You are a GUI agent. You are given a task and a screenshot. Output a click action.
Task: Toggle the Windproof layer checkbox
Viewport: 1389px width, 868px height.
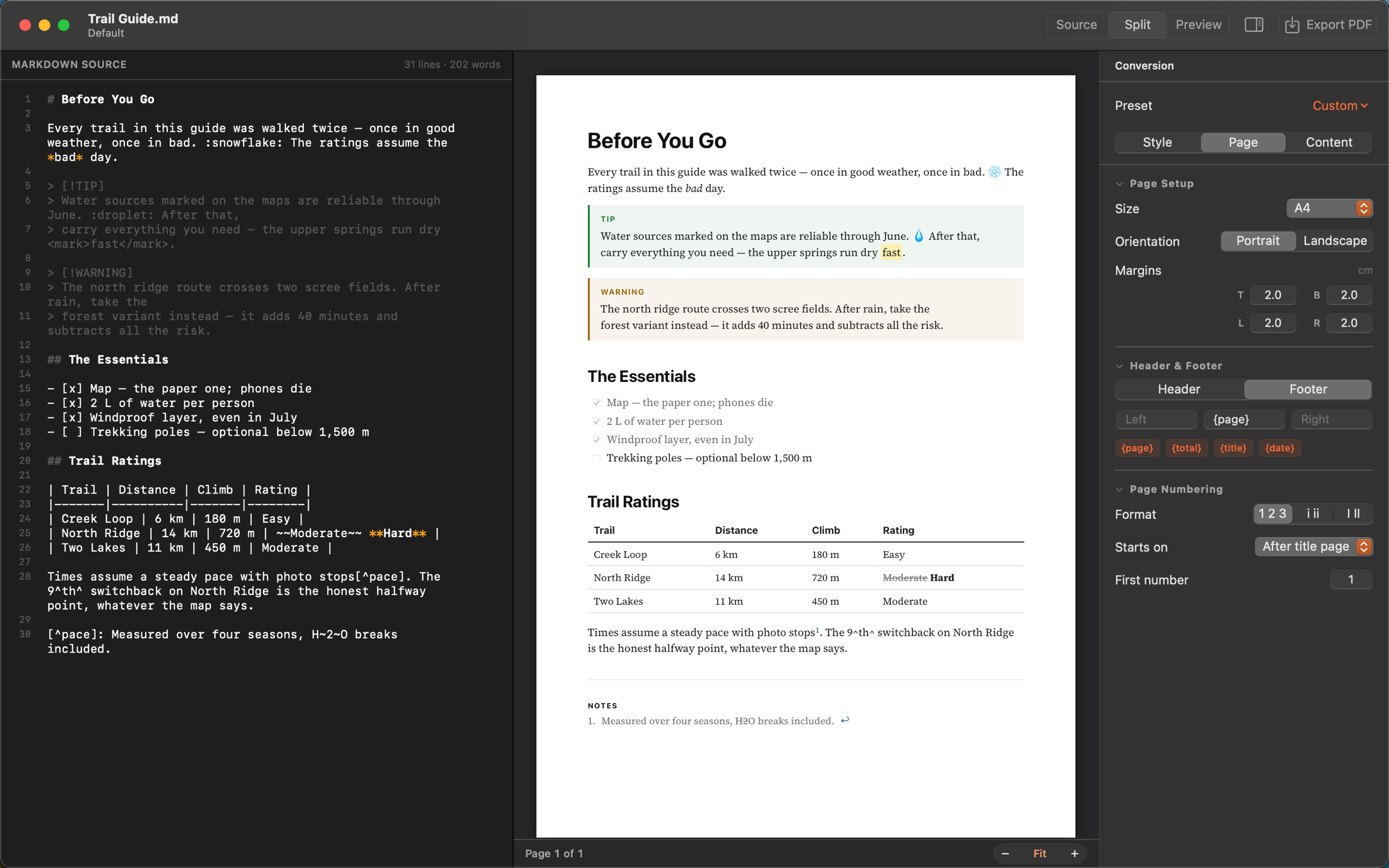pos(596,440)
